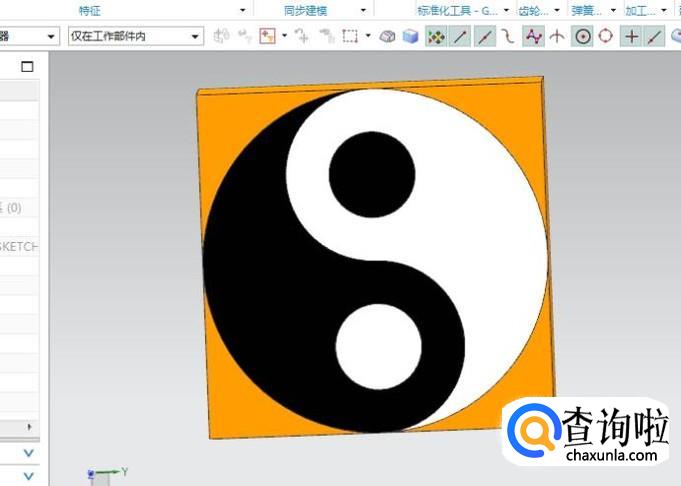Screen dimensions: 681x486
Task: Toggle the End Point snap
Action: click(x=460, y=36)
